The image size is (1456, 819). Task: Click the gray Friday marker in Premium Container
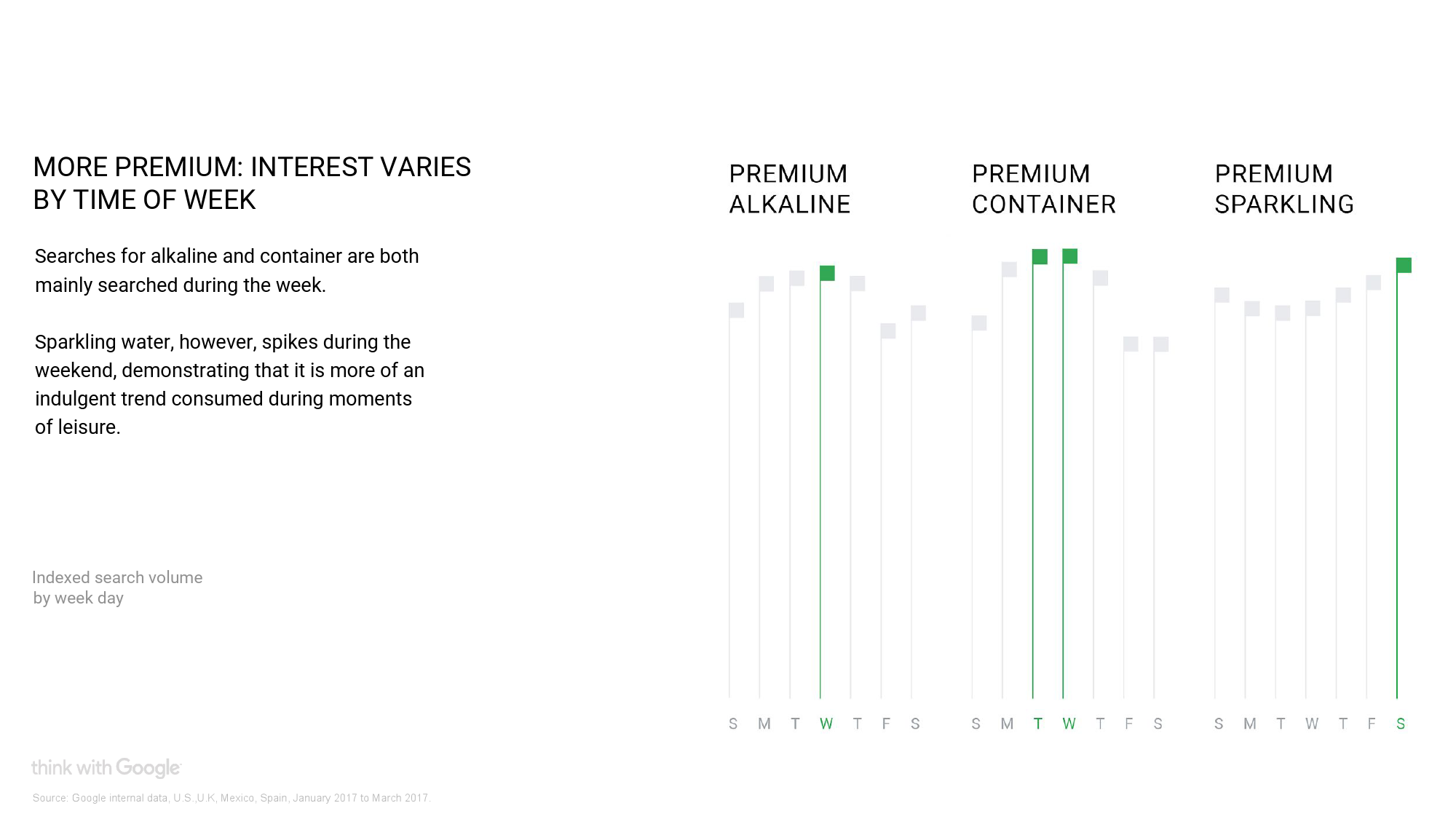pos(1131,344)
